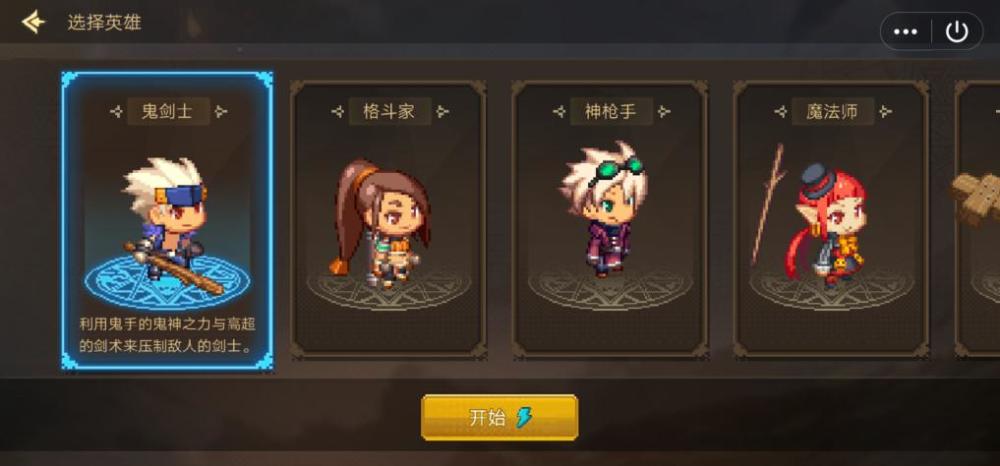The width and height of the screenshot is (1000, 466).
Task: Click the 魔法师 name label
Action: (832, 112)
